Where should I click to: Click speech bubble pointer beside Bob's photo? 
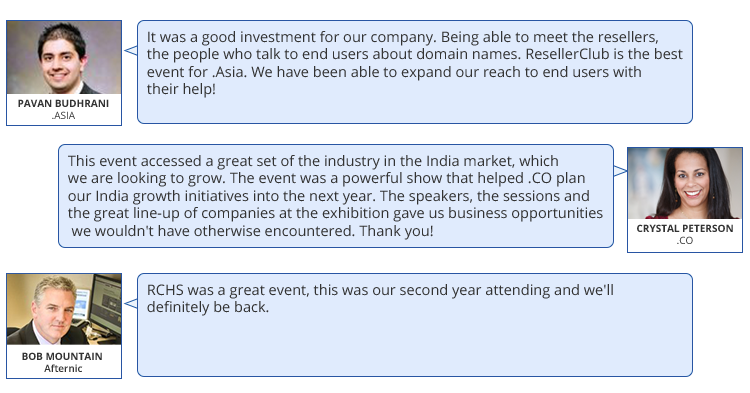[131, 303]
